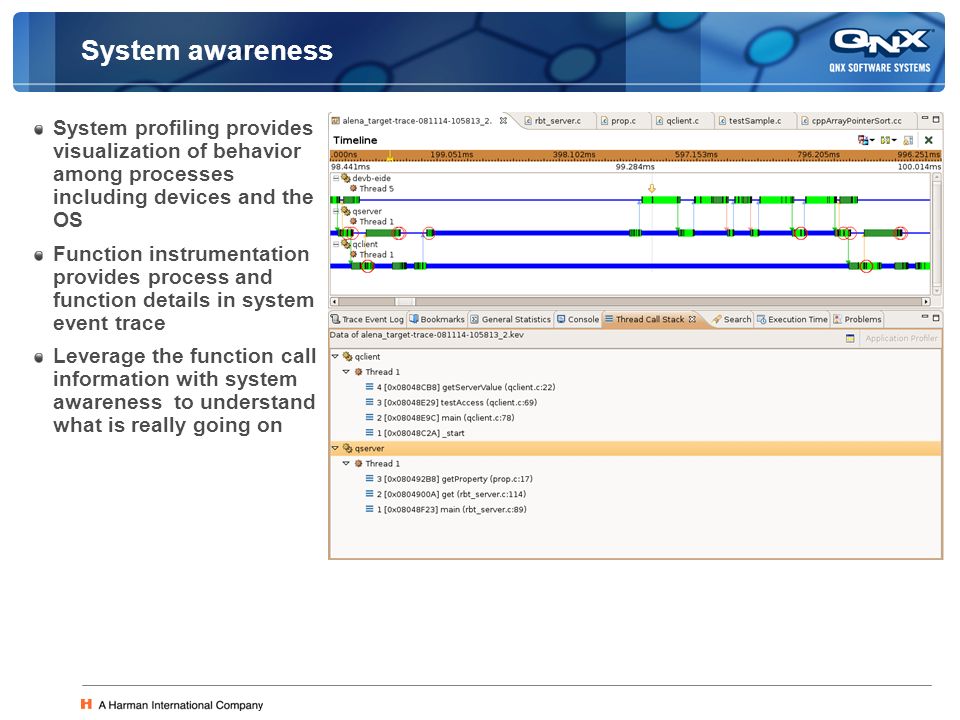Screen dimensions: 960x720
Task: Maximize the bottom views pane
Action: pyautogui.click(x=936, y=318)
